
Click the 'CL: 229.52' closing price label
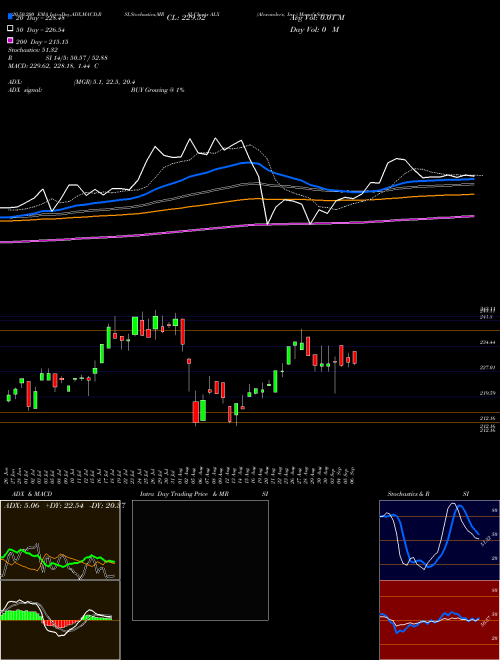[x=186, y=18]
